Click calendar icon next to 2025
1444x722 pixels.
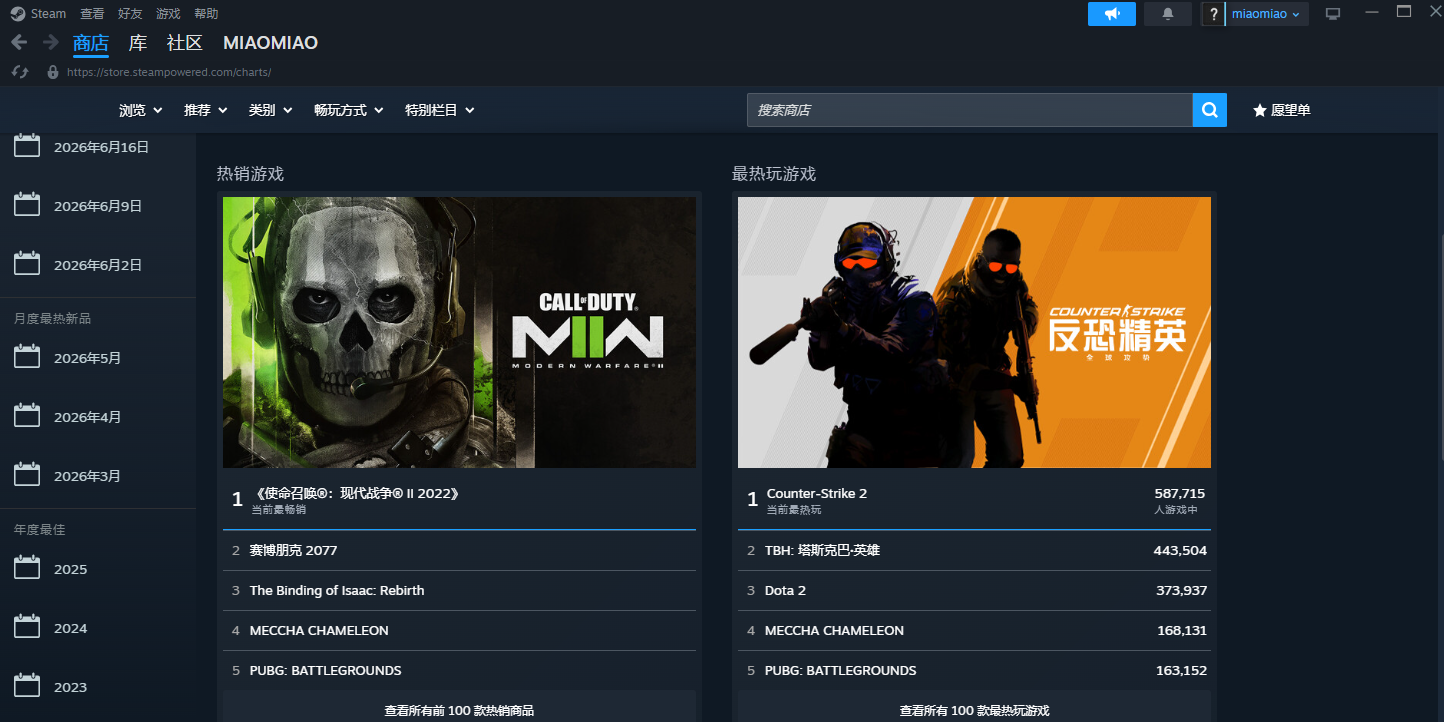click(x=27, y=568)
